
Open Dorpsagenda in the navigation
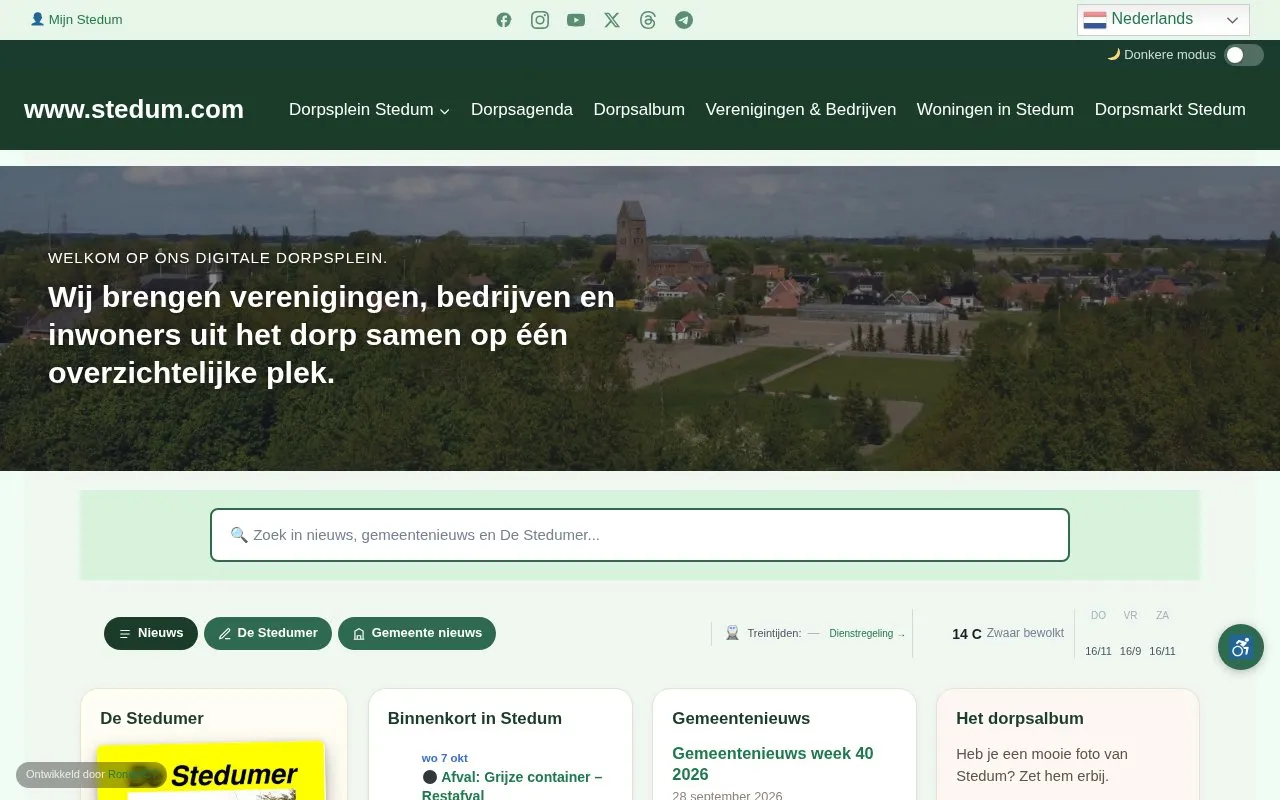[x=522, y=109]
